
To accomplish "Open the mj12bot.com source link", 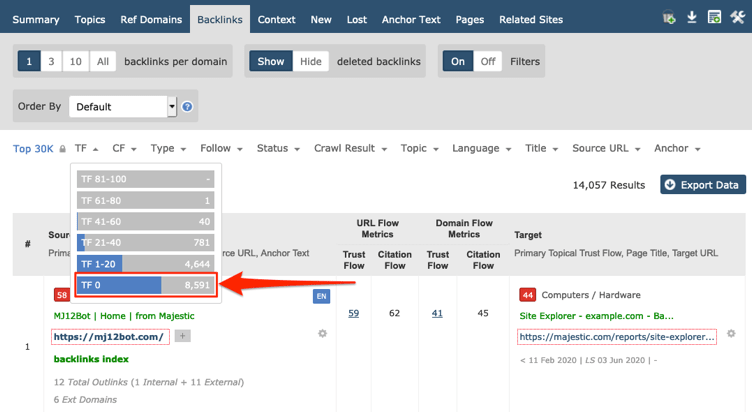I will coord(109,337).
